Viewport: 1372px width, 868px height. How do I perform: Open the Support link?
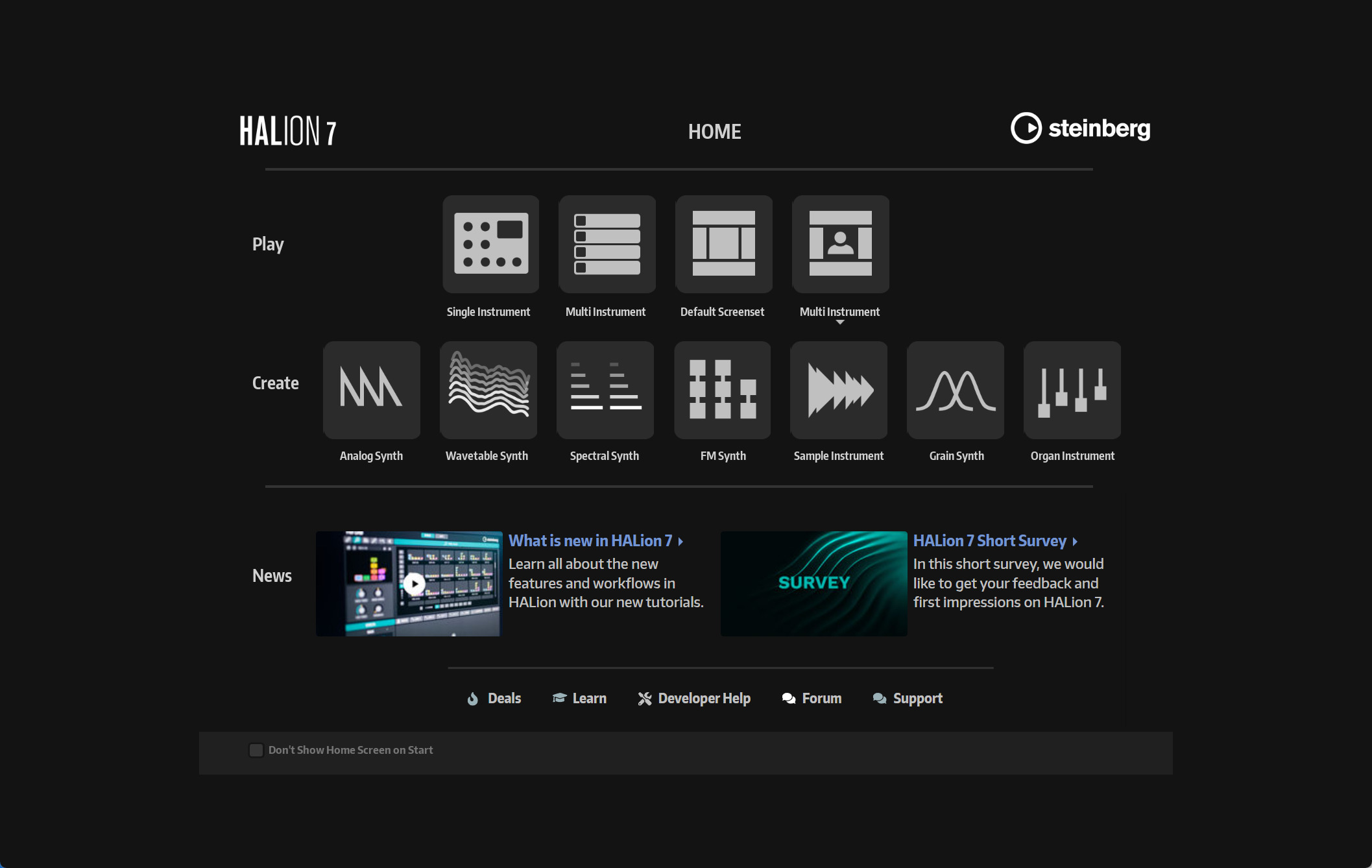[908, 698]
